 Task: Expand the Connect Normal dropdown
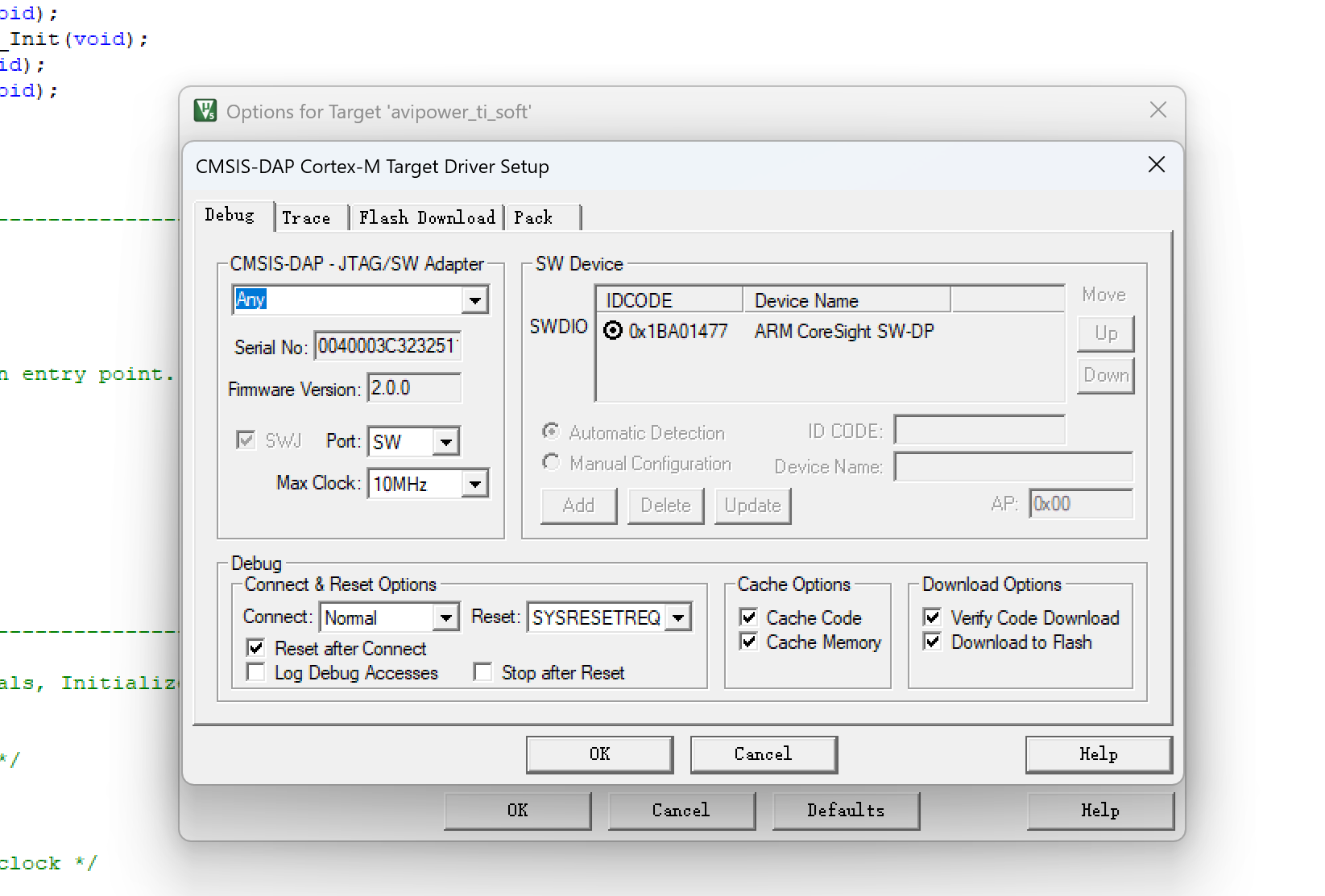445,617
